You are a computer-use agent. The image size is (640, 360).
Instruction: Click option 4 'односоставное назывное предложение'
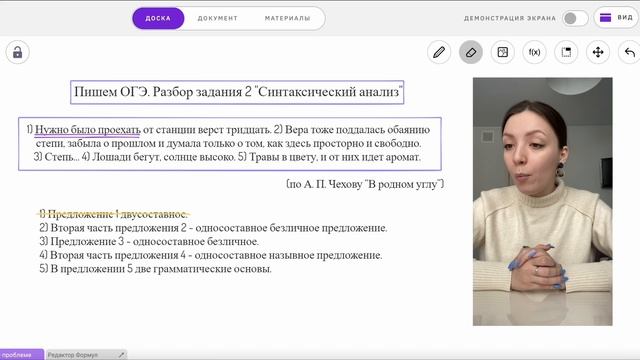[288, 255]
